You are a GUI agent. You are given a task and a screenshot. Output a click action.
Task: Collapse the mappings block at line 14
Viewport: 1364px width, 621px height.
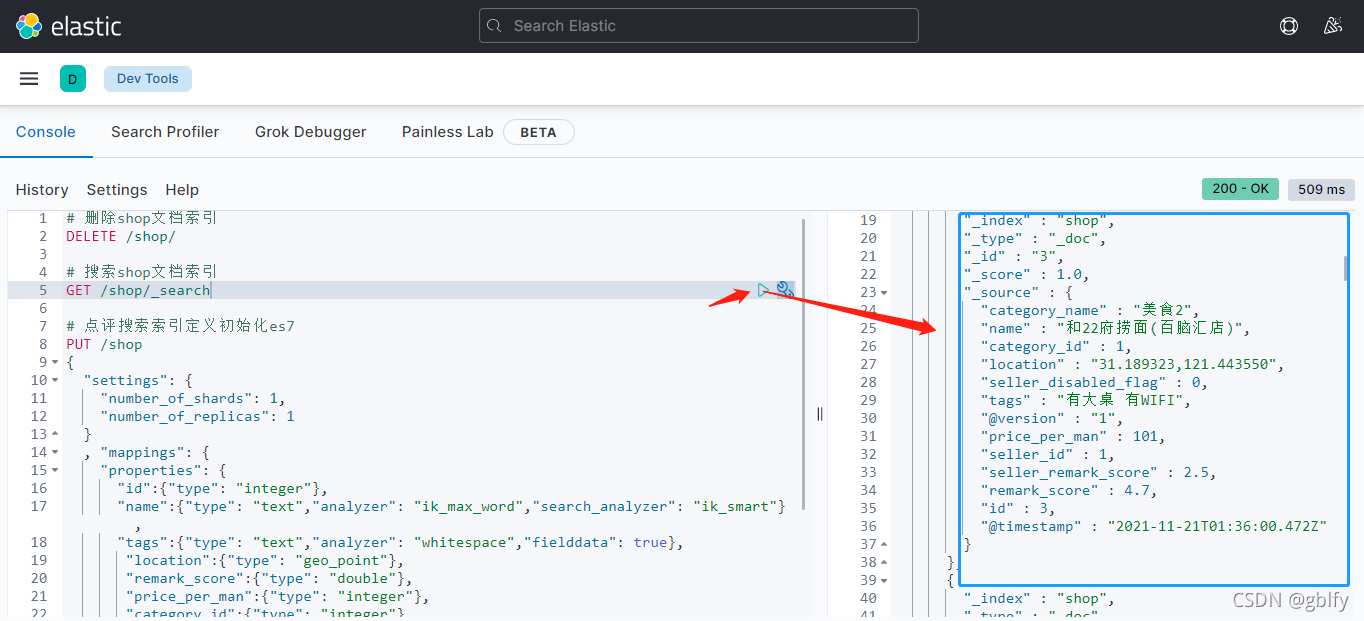pyautogui.click(x=55, y=452)
